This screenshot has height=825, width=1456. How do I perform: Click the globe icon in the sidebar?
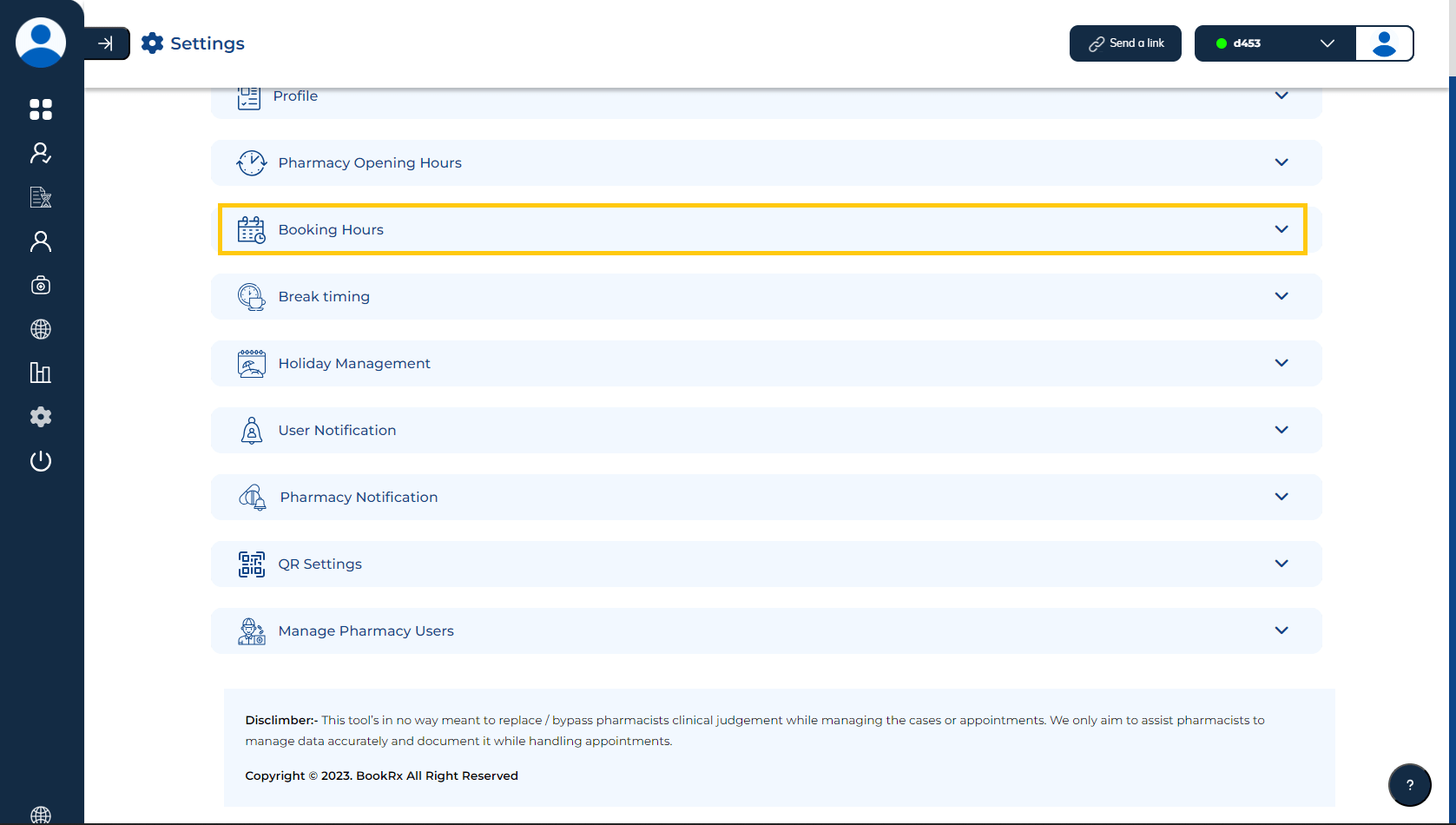click(41, 329)
